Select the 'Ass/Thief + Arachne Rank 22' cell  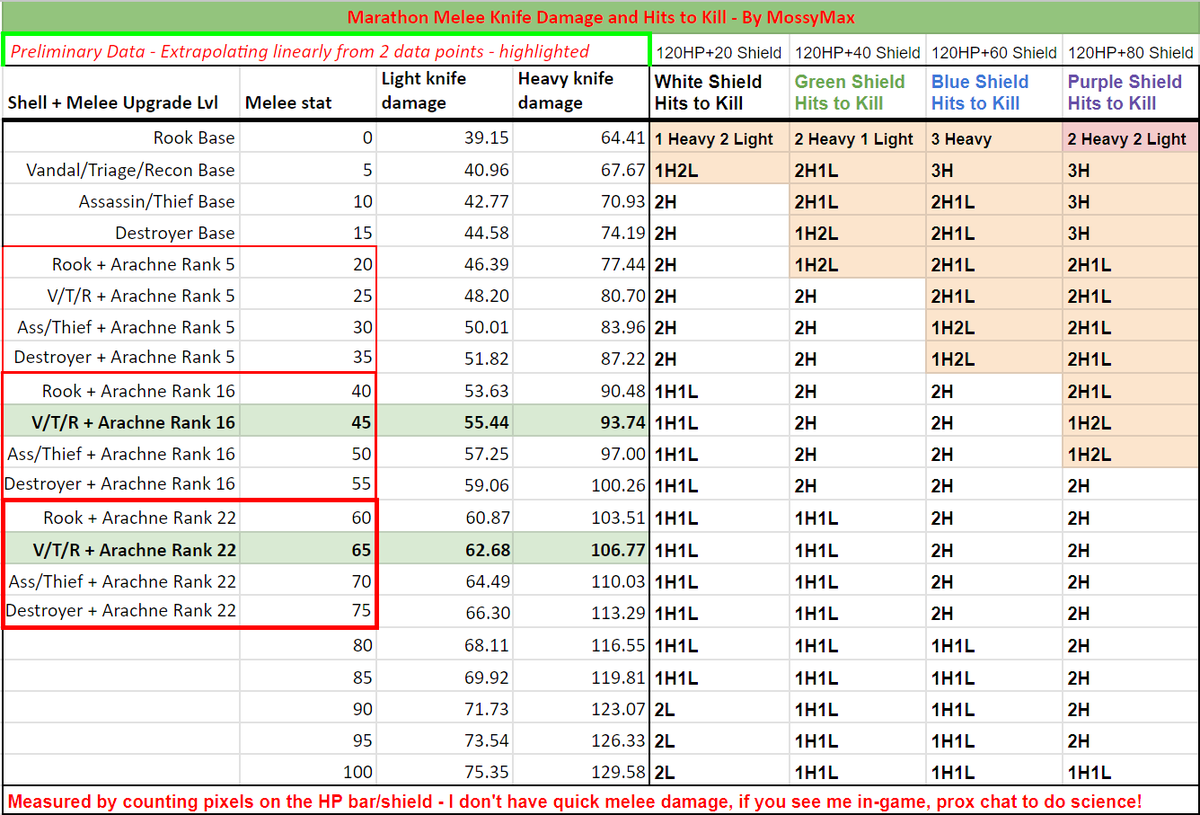(121, 581)
